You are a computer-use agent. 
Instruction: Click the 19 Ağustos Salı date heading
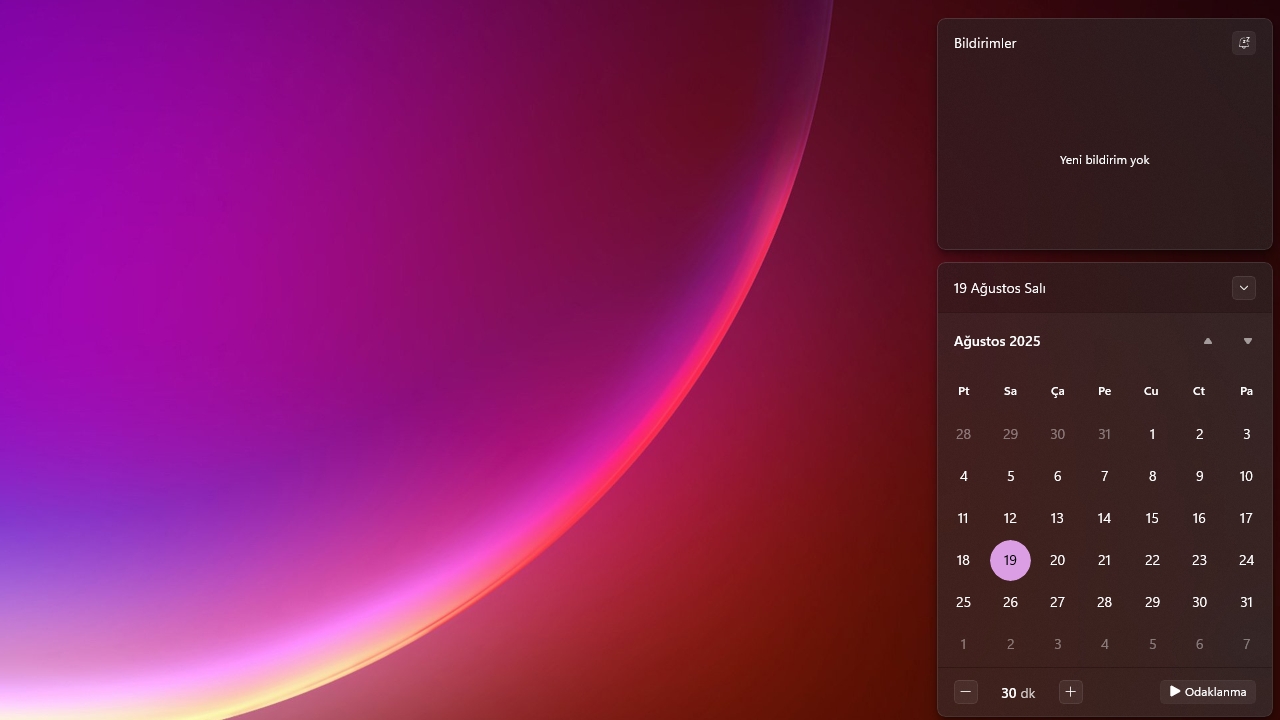click(x=1000, y=288)
